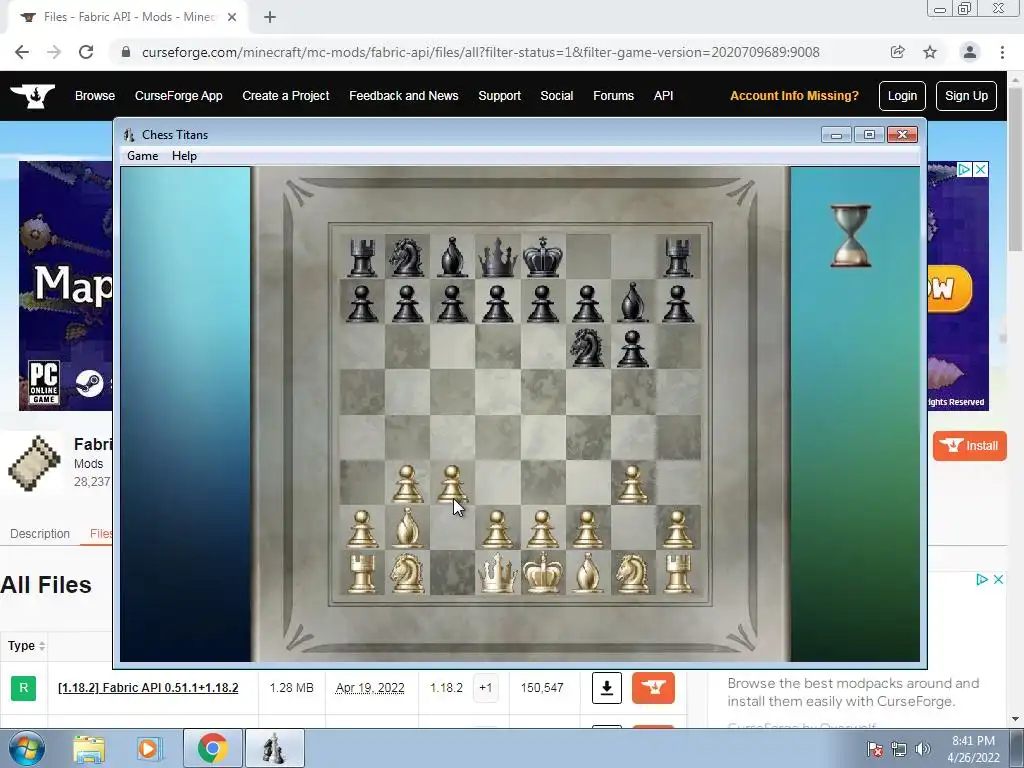Screen dimensions: 1024x768
Task: Open Windows Media Player from the taskbar
Action: [149, 748]
